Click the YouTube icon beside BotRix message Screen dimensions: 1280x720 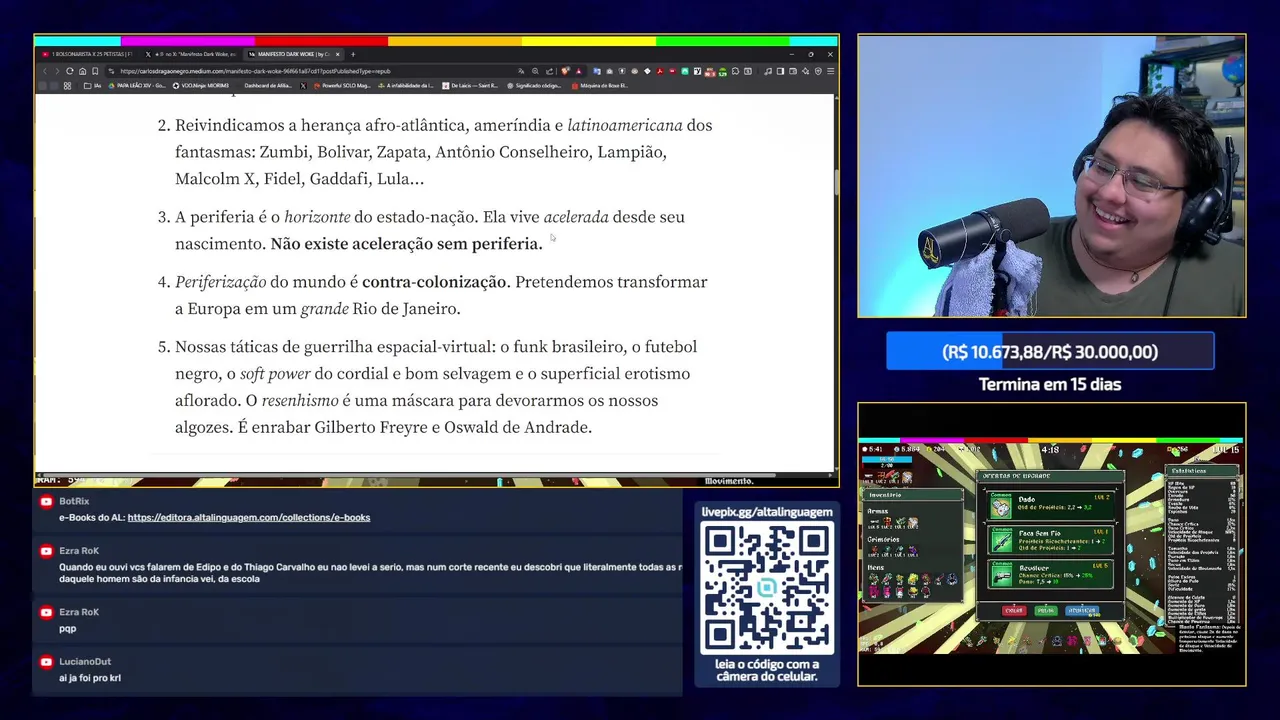click(46, 501)
